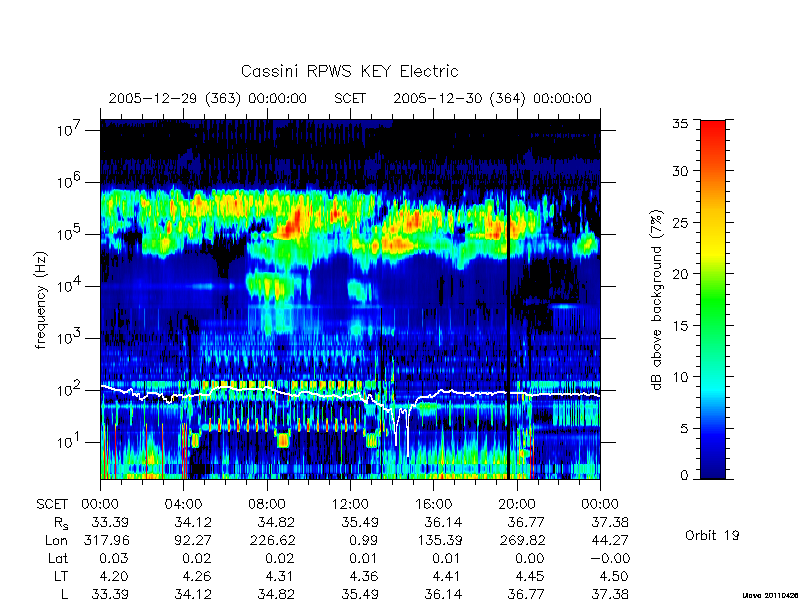Image resolution: width=800 pixels, height=600 pixels.
Task: Click the value 37.38 in the Rs row
Action: [610, 522]
